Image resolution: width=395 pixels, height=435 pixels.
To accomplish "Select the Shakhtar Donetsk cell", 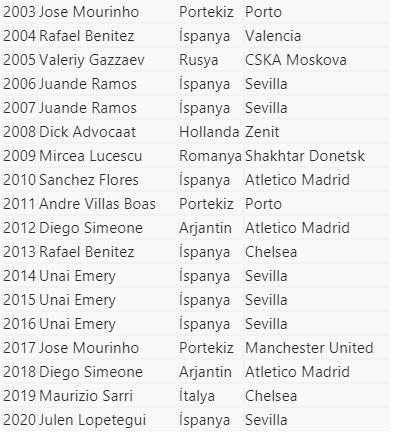I will tap(305, 156).
